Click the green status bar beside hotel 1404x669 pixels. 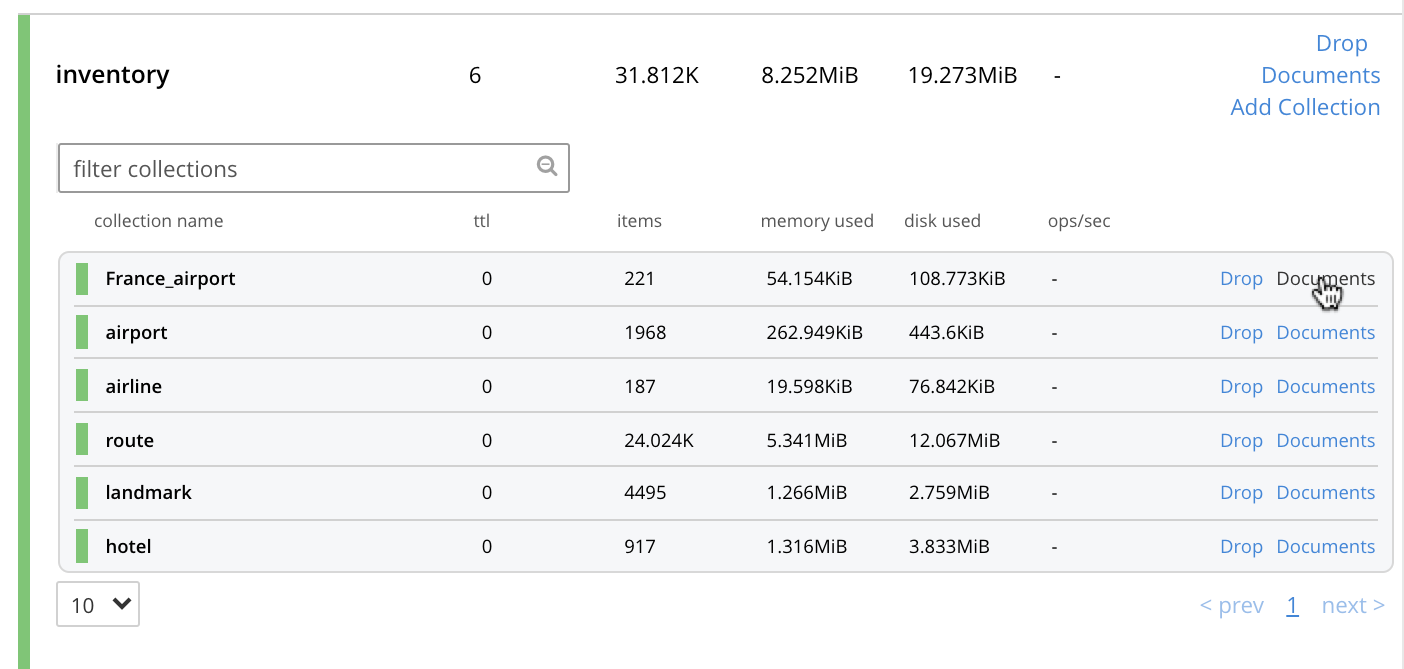click(x=82, y=547)
